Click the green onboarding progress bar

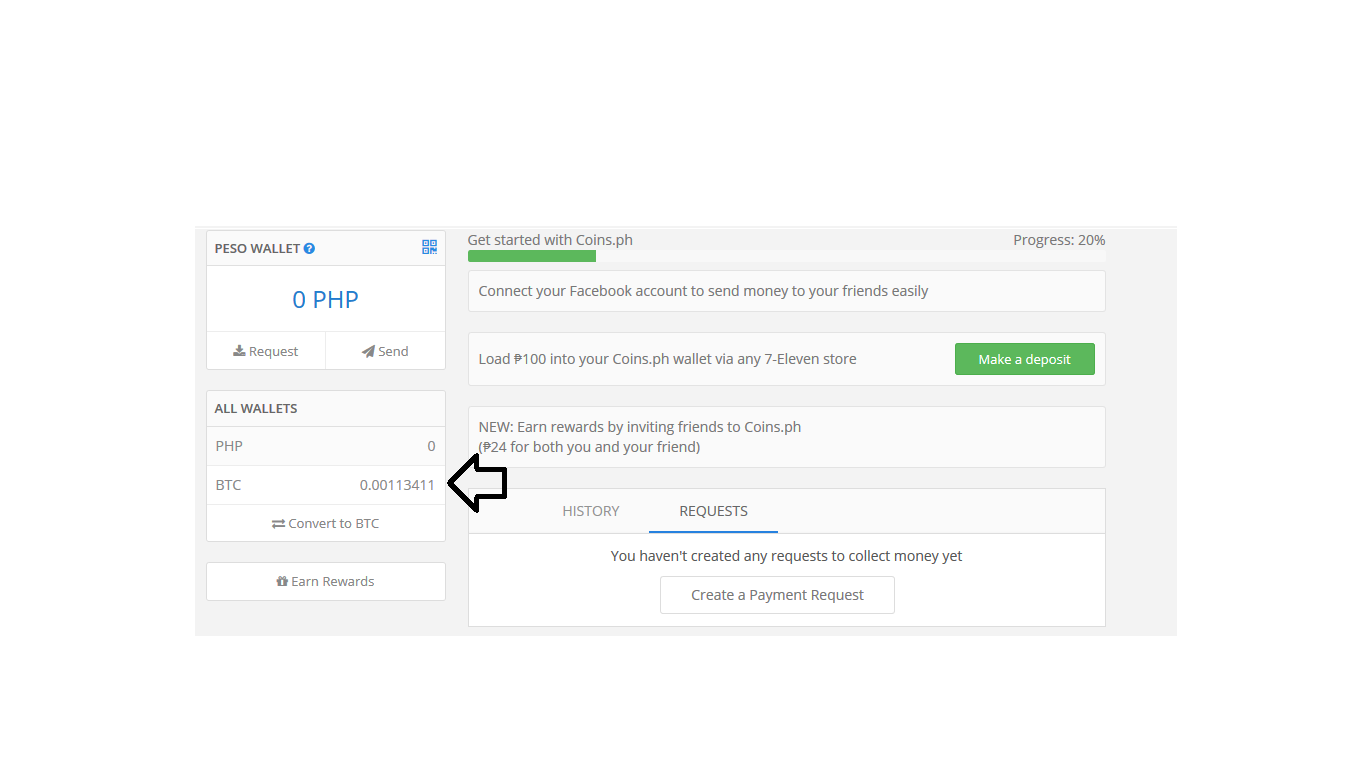[532, 256]
